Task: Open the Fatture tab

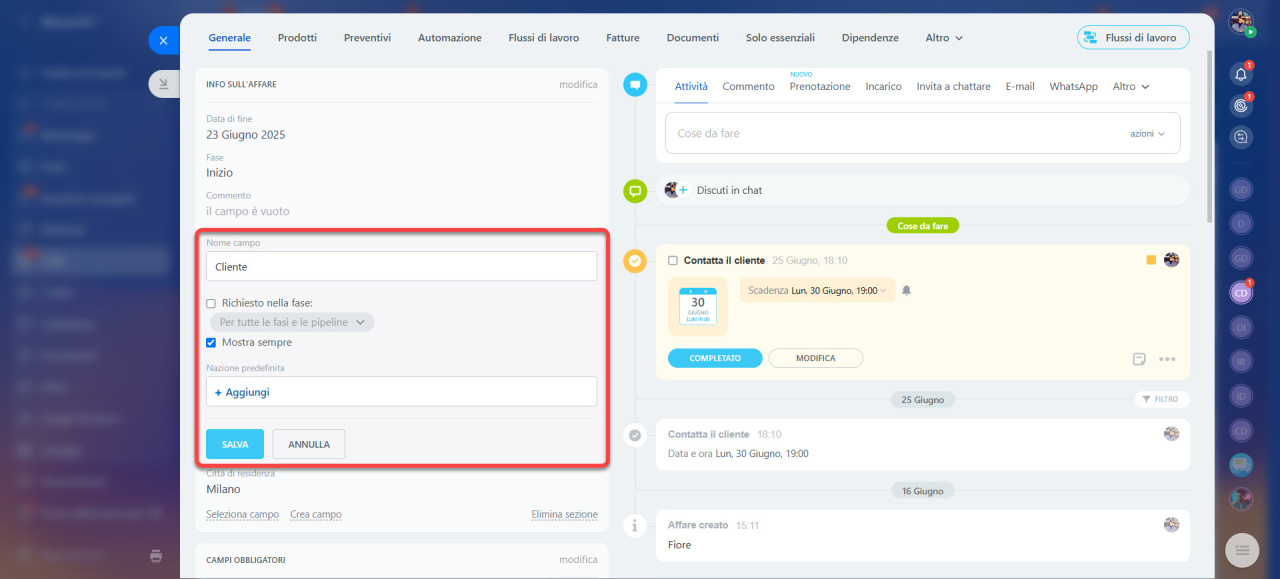Action: [623, 38]
